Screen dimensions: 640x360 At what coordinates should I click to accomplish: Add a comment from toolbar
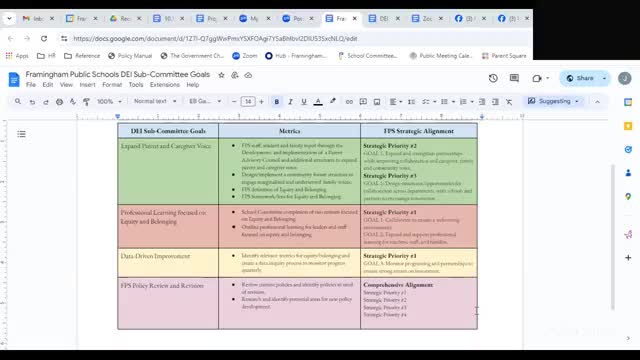[x=363, y=102]
